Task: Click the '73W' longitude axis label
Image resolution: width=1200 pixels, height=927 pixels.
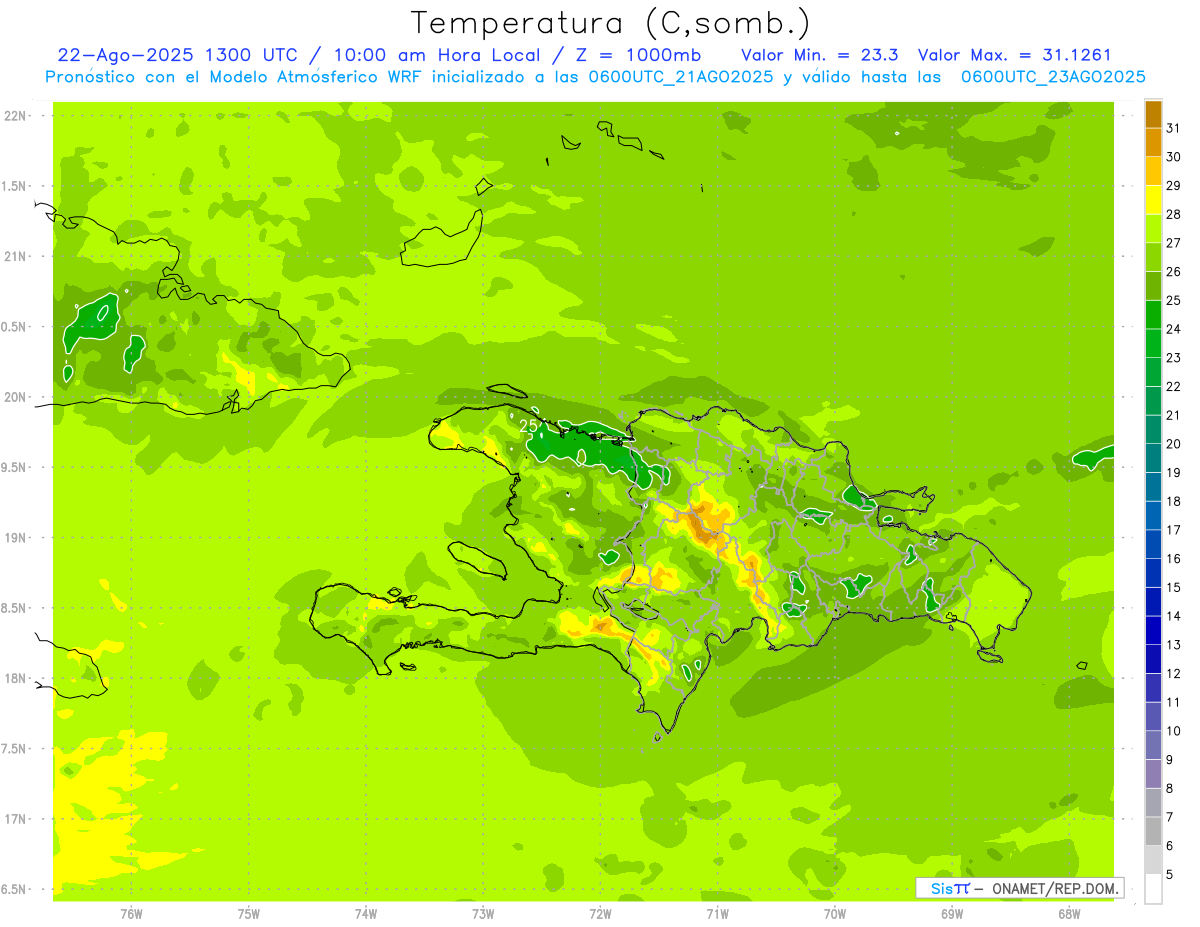Action: click(483, 913)
